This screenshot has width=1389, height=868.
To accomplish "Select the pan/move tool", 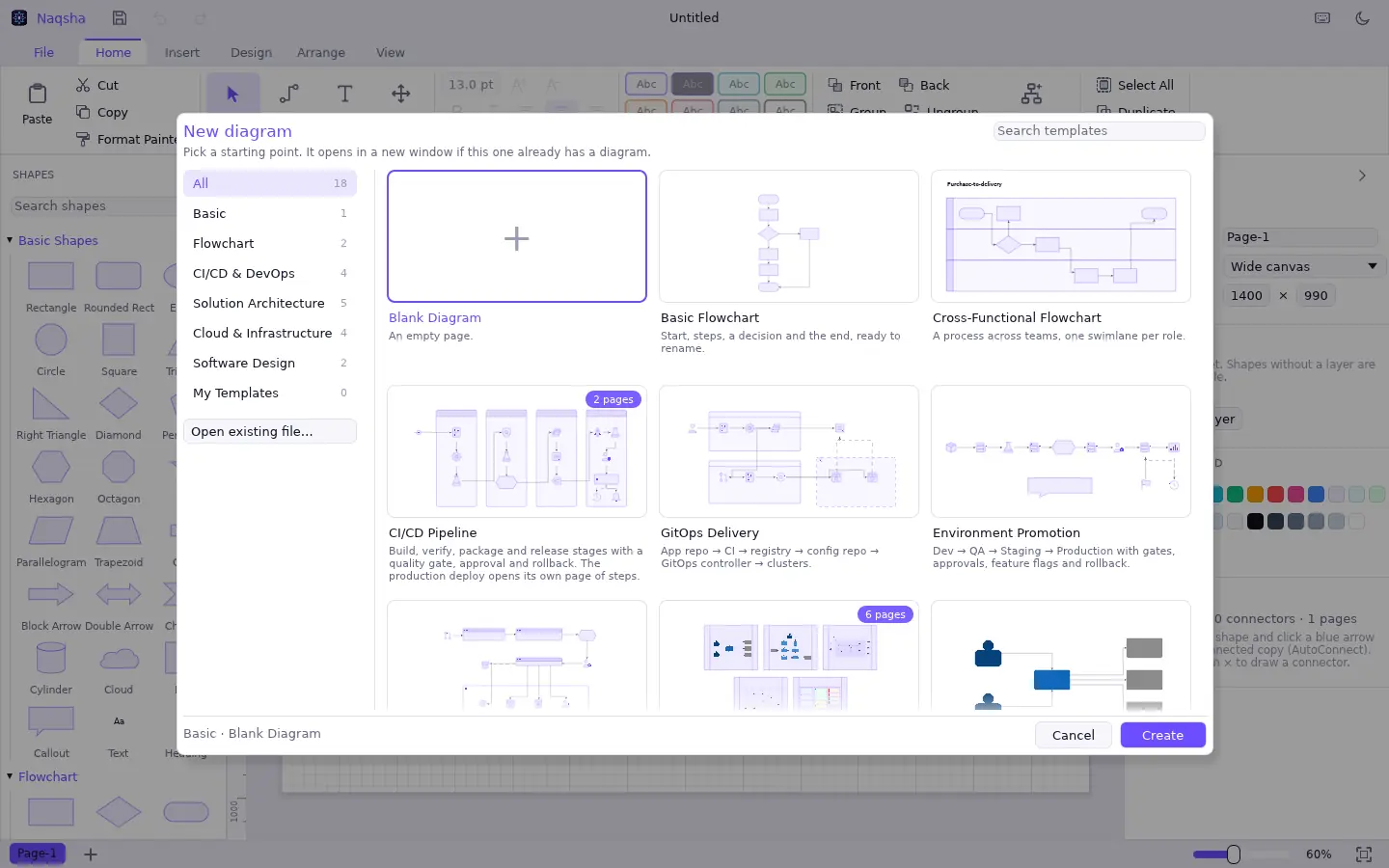I will pos(400,94).
